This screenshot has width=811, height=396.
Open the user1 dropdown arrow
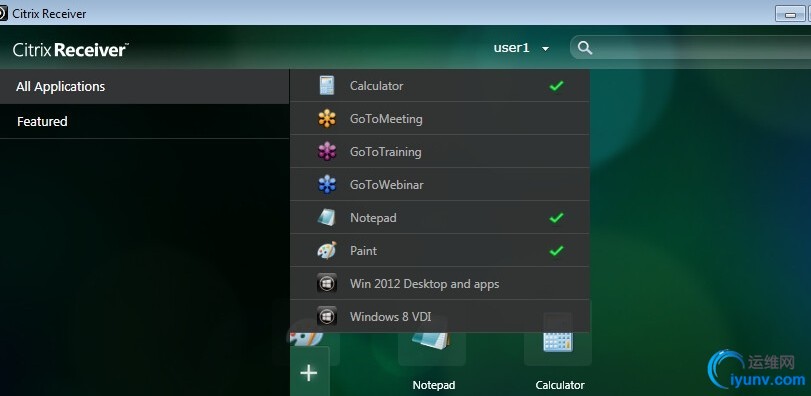(x=545, y=49)
